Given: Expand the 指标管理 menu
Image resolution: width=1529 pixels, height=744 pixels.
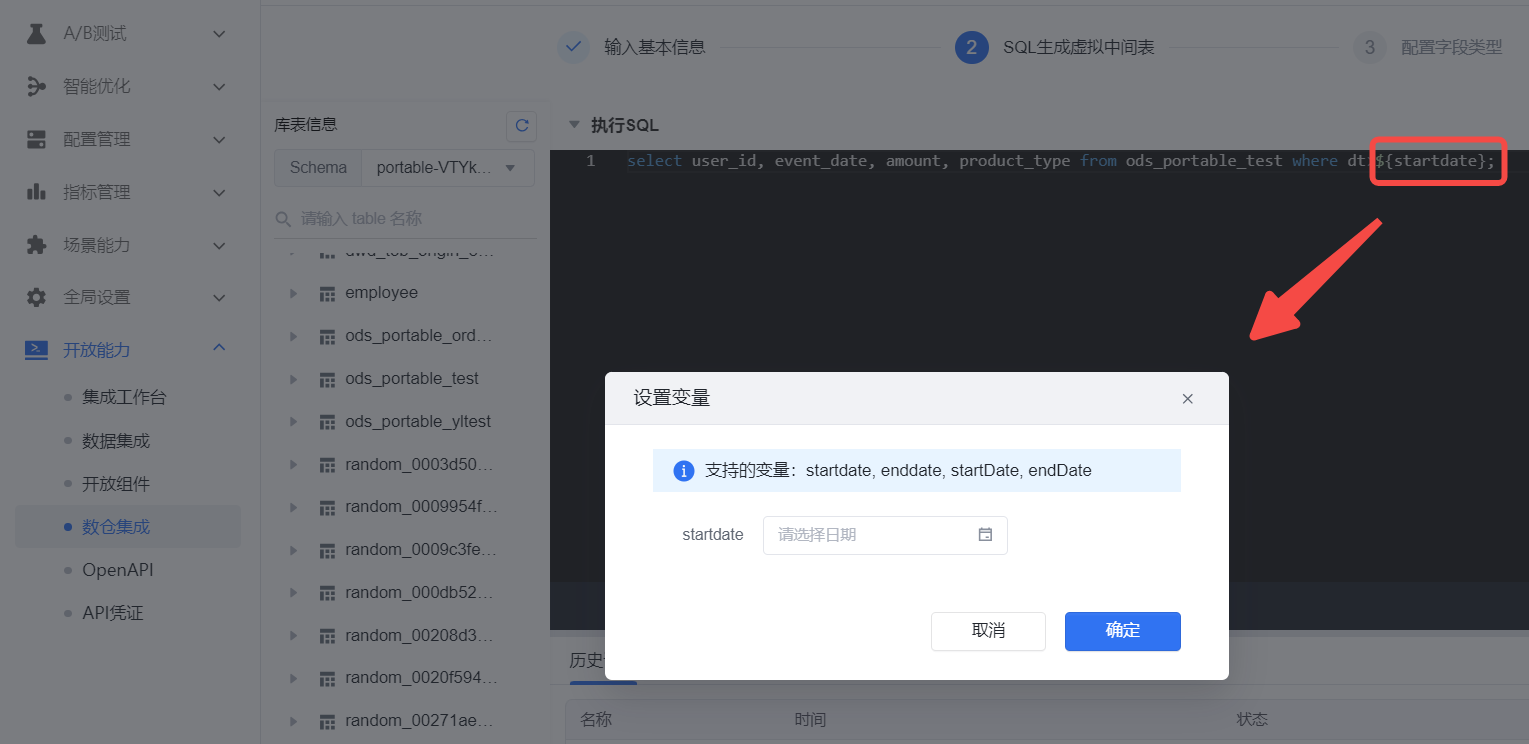Looking at the screenshot, I should pyautogui.click(x=220, y=192).
